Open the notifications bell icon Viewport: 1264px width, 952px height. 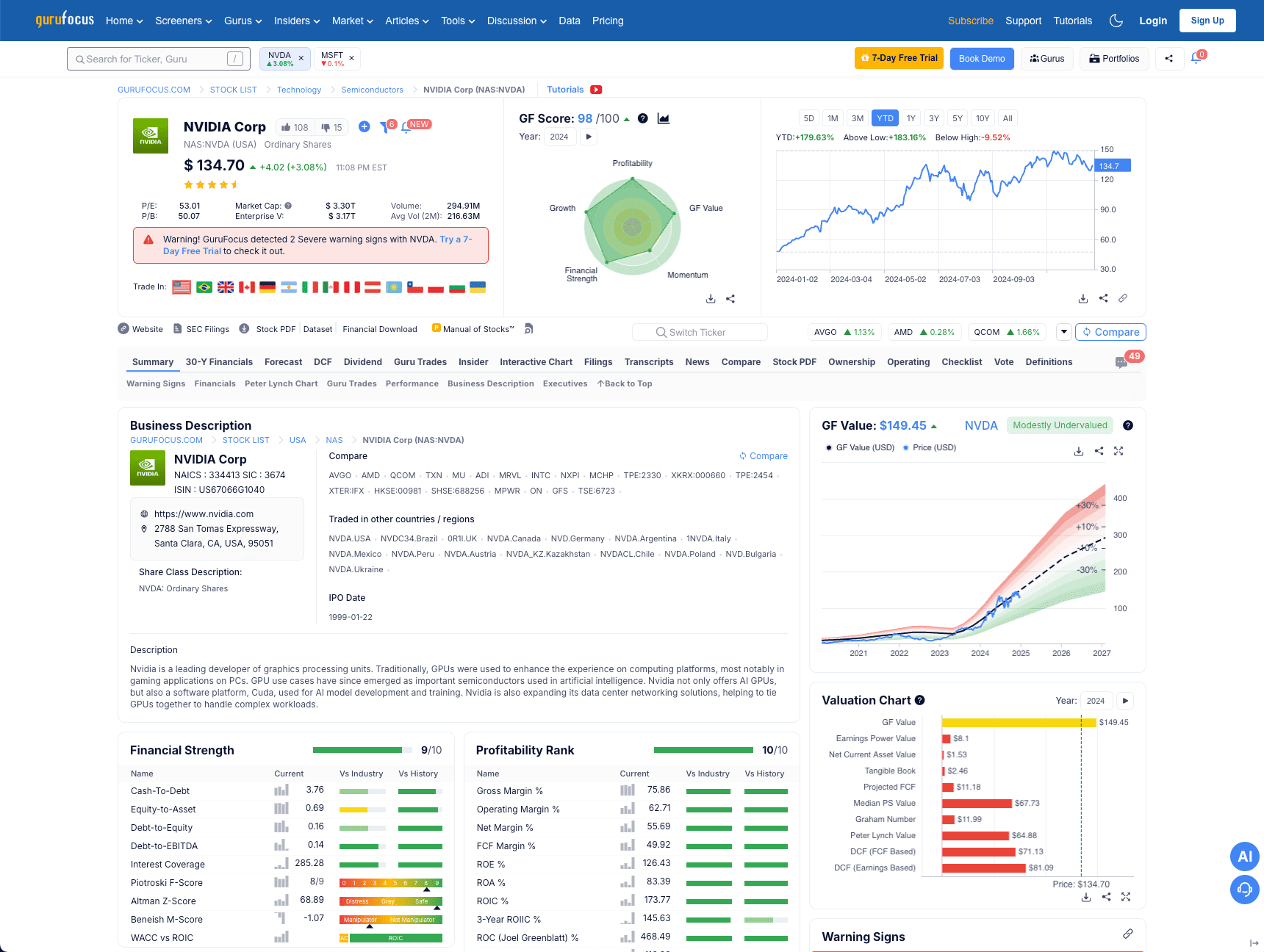click(x=1196, y=58)
